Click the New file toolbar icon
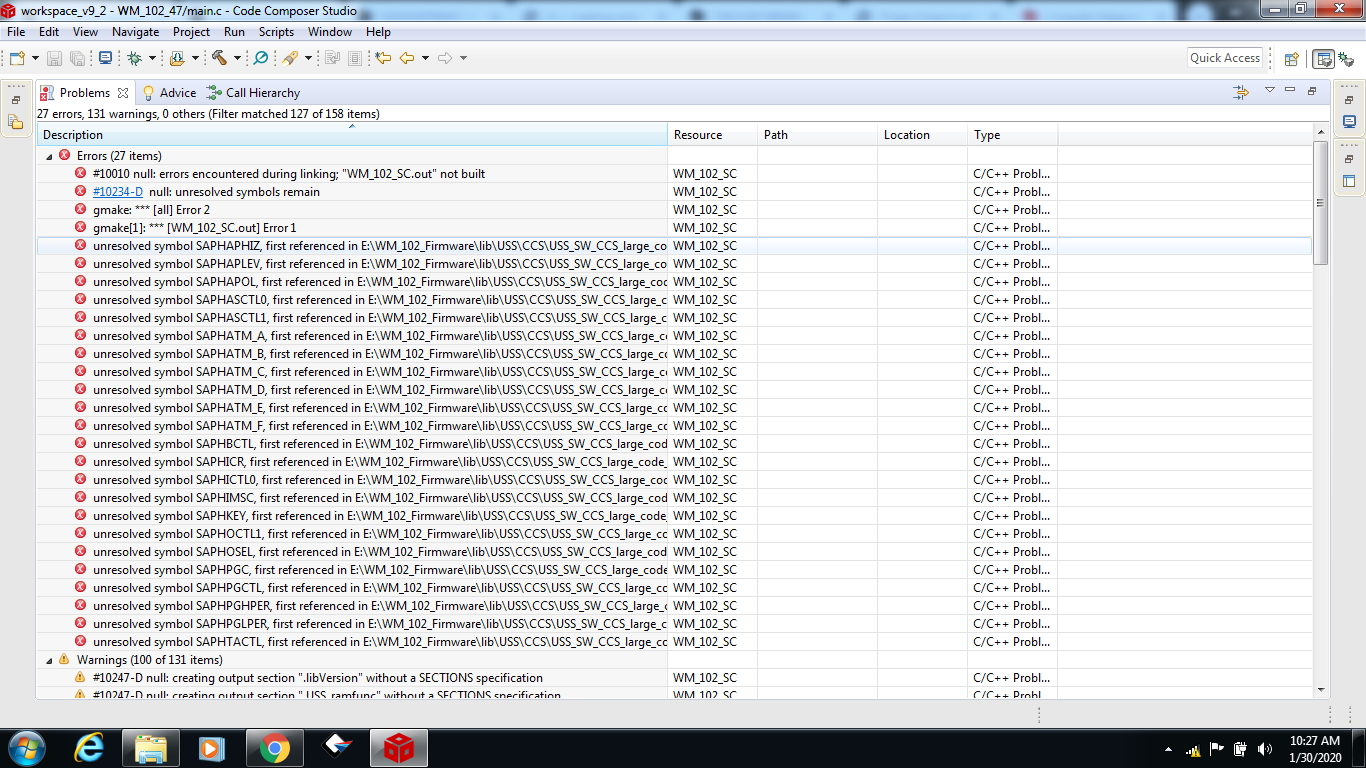The height and width of the screenshot is (768, 1366). [15, 58]
